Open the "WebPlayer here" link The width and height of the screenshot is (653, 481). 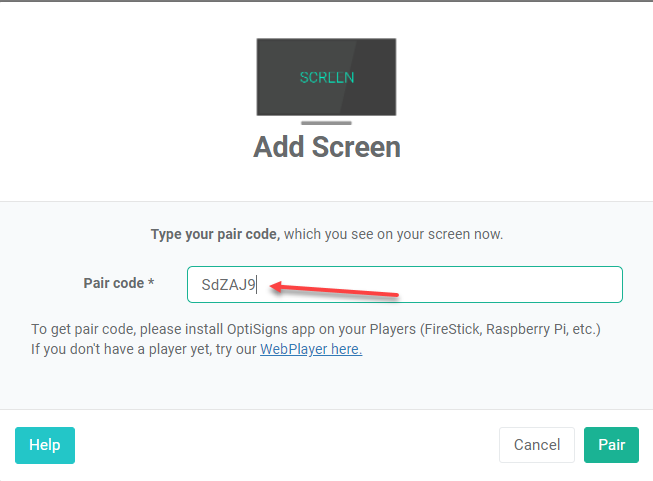(x=311, y=349)
